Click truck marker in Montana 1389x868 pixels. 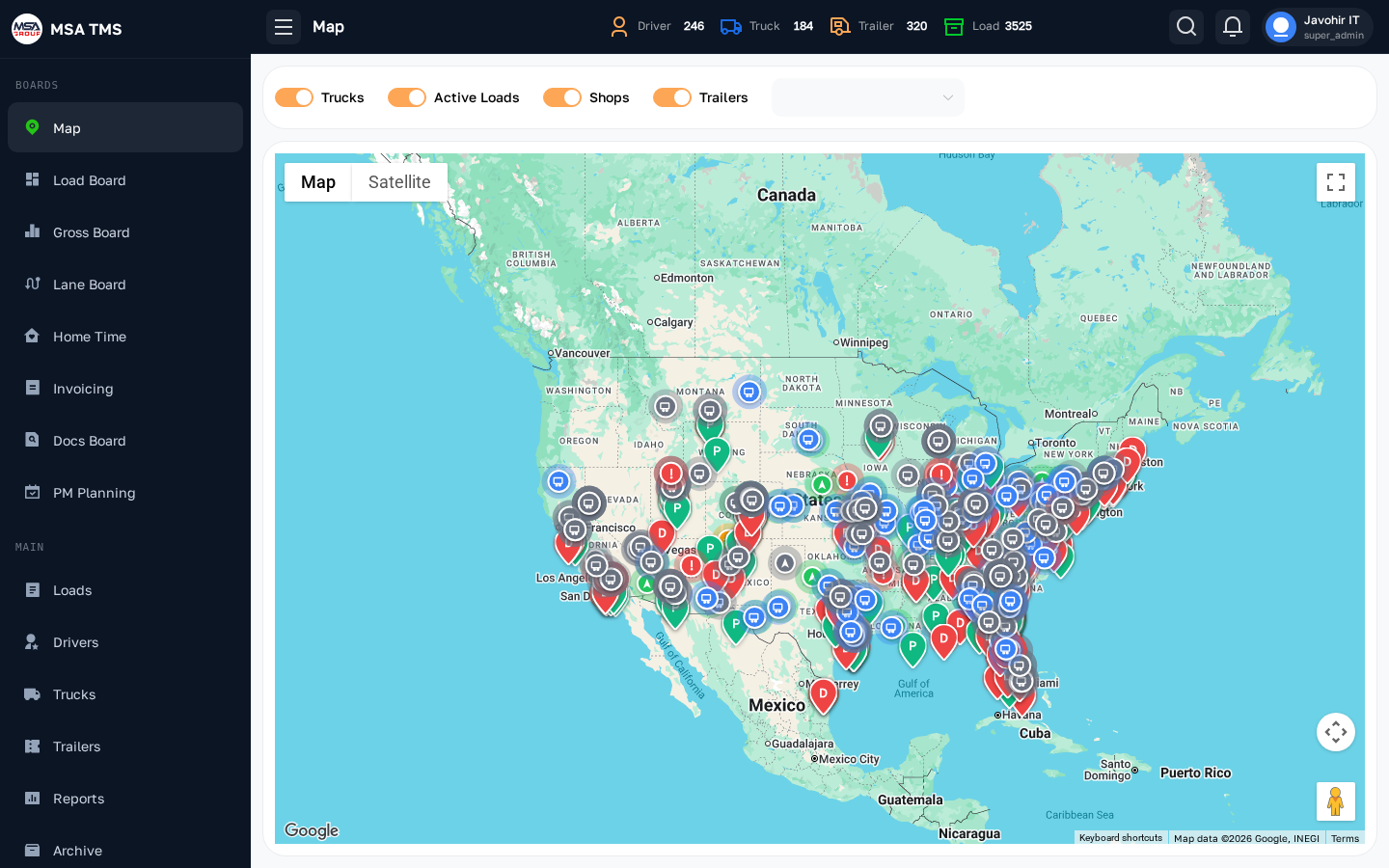point(749,392)
